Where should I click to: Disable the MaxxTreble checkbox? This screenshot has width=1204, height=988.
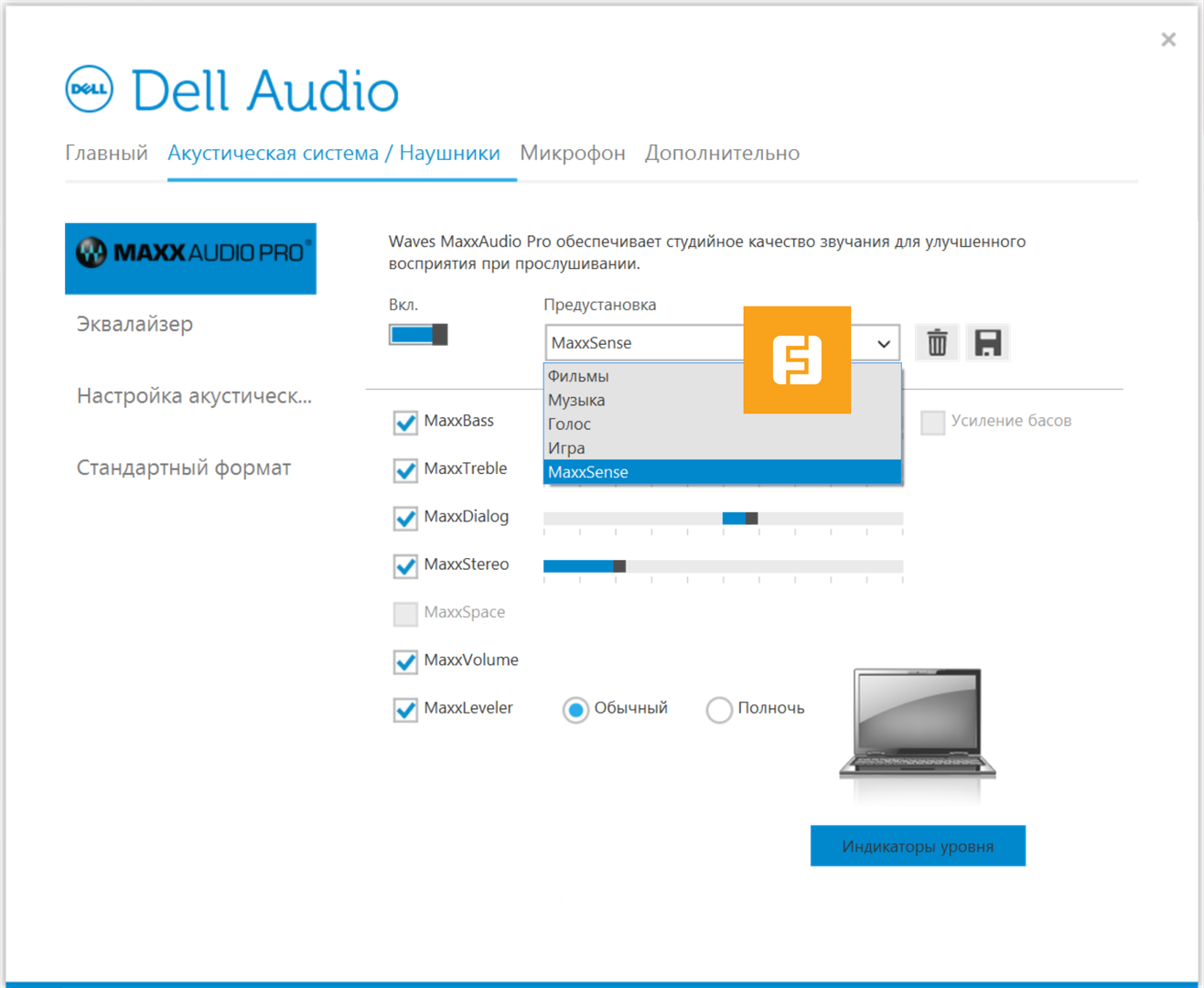coord(405,470)
